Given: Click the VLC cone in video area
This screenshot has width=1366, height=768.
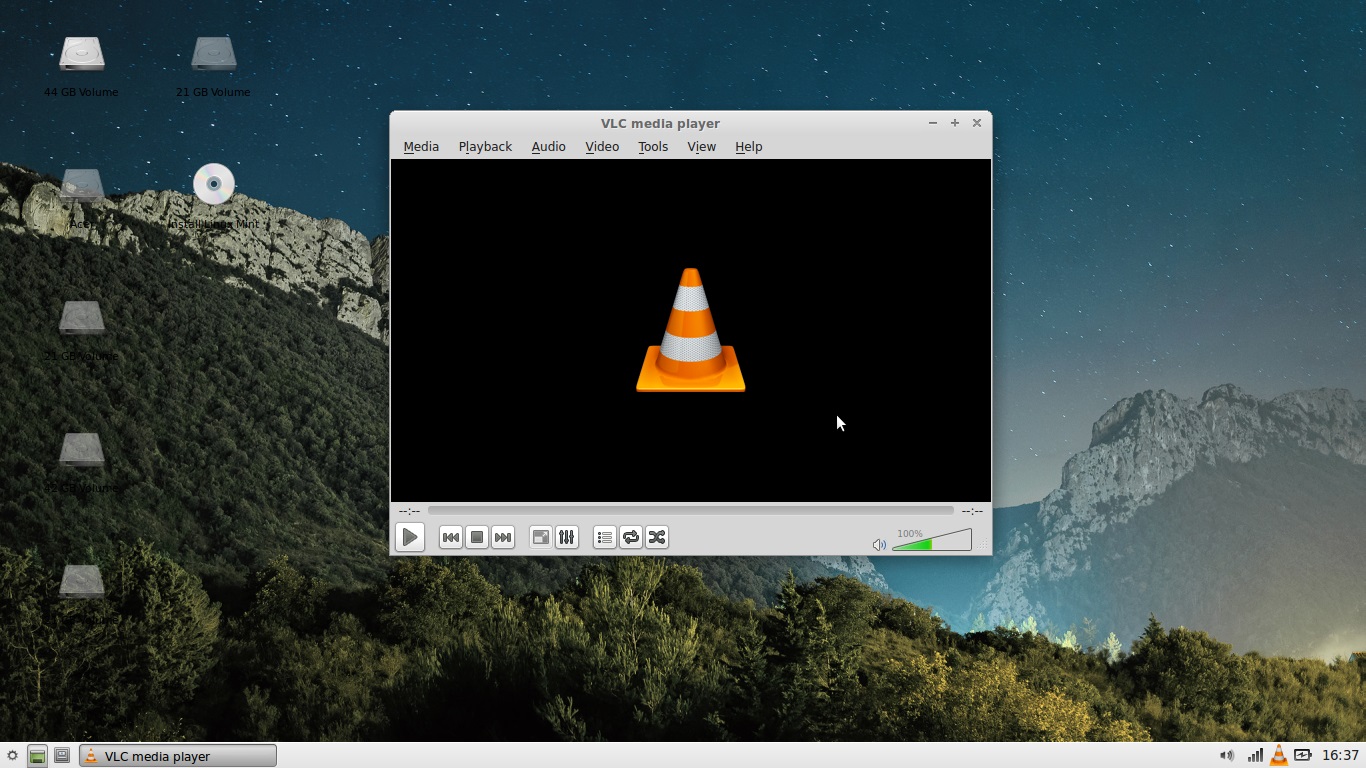Looking at the screenshot, I should click(691, 330).
